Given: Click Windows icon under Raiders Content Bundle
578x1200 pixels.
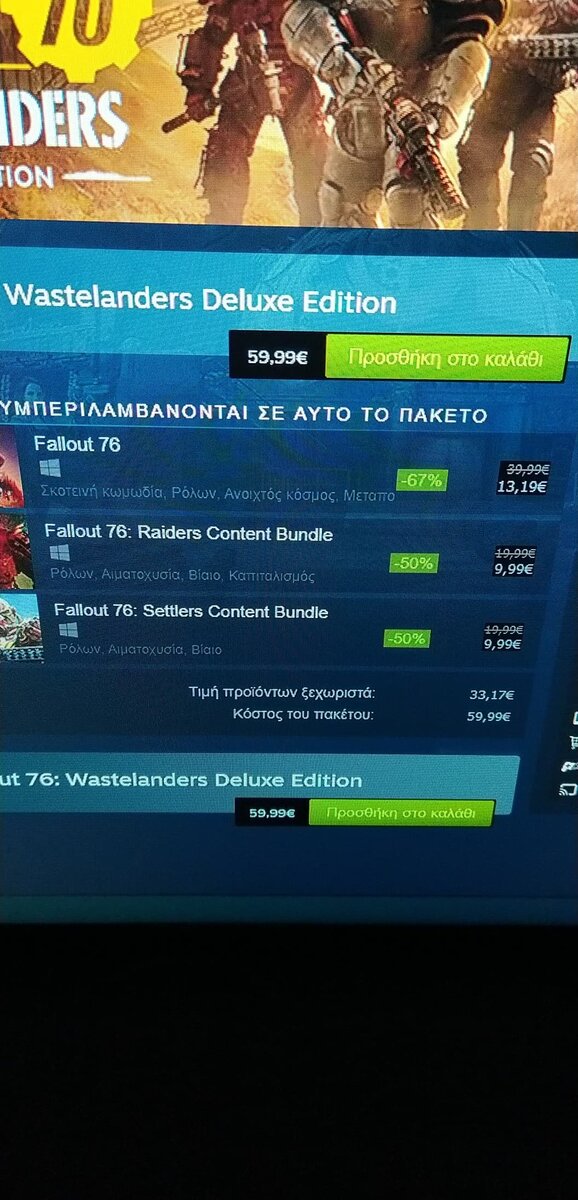Looking at the screenshot, I should pyautogui.click(x=59, y=553).
